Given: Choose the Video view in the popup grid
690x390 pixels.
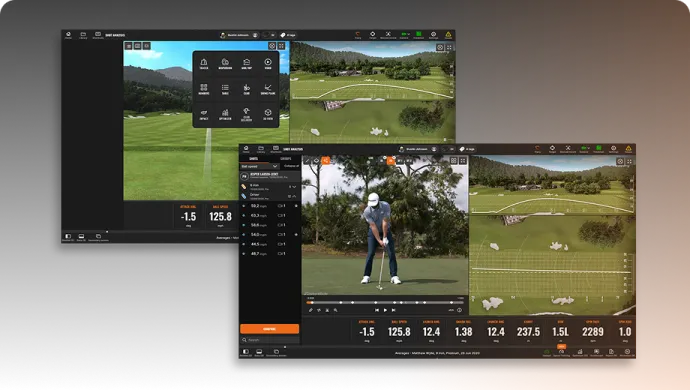Looking at the screenshot, I should tap(268, 64).
